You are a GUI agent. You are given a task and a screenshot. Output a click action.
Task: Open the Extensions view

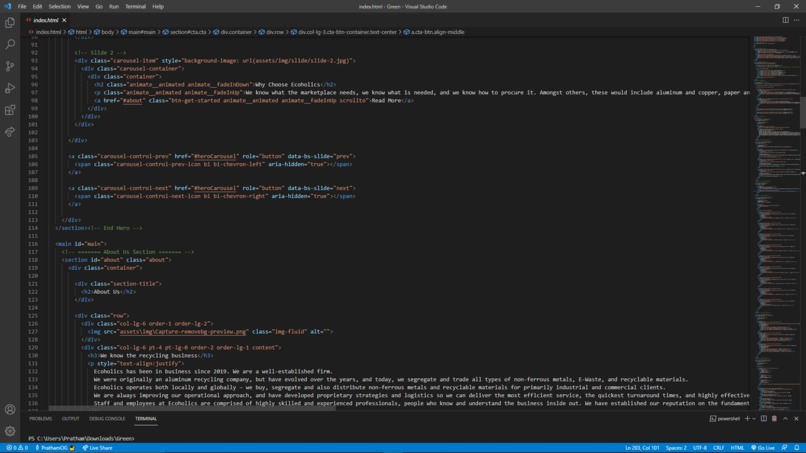[x=10, y=110]
